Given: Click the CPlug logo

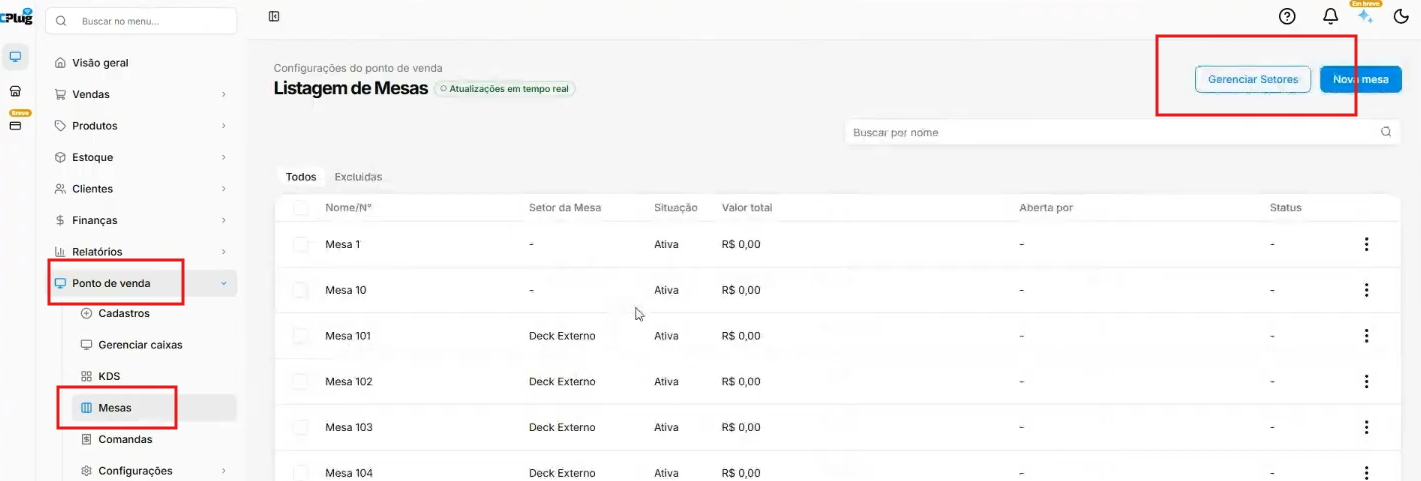Looking at the screenshot, I should pos(16,16).
